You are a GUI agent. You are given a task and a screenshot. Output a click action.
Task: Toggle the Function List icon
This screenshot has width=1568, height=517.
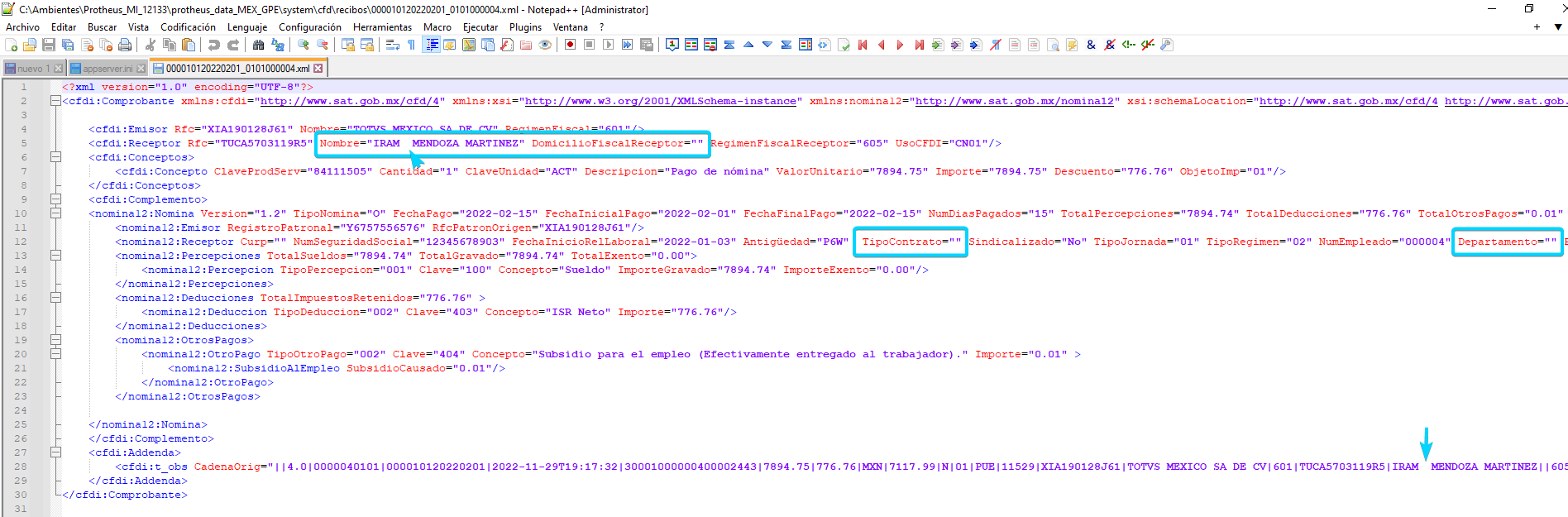(507, 45)
